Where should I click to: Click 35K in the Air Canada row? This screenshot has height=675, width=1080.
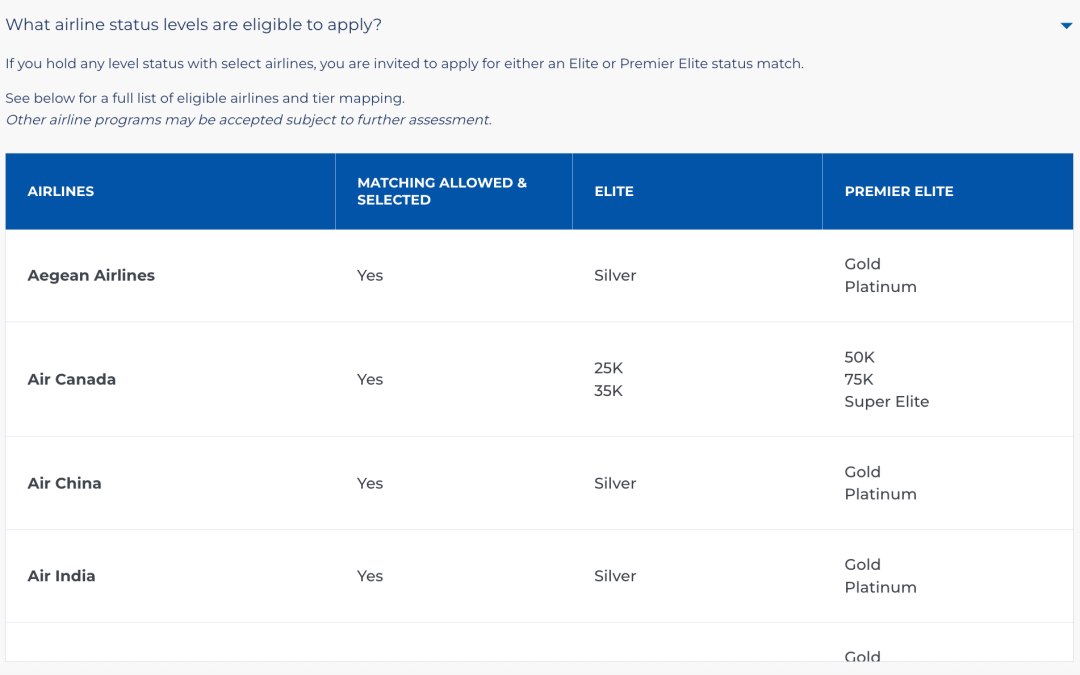point(608,391)
